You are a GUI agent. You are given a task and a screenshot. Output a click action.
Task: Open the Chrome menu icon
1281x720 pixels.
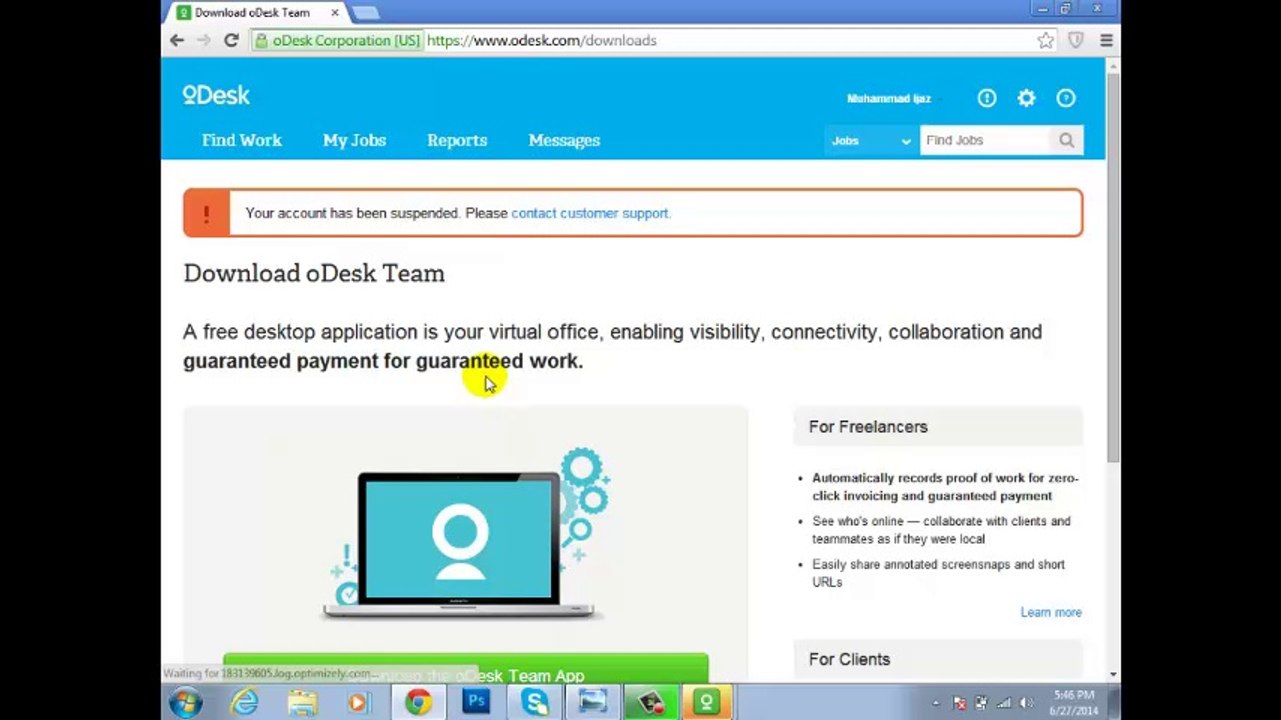click(1106, 40)
